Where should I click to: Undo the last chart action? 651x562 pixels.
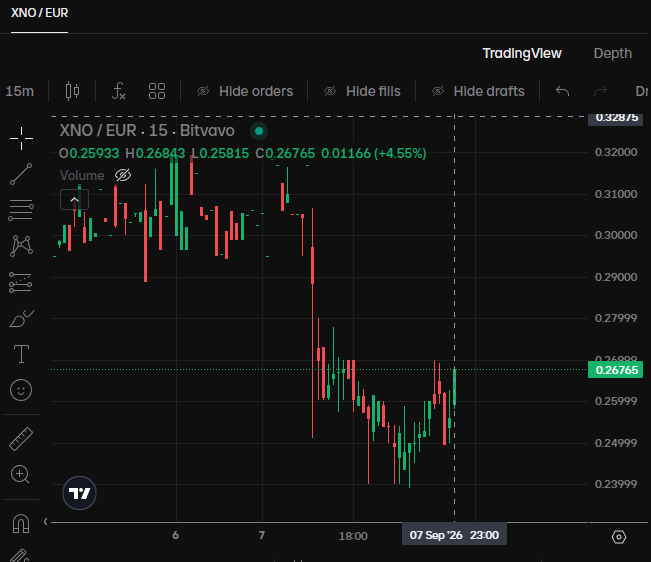[563, 91]
